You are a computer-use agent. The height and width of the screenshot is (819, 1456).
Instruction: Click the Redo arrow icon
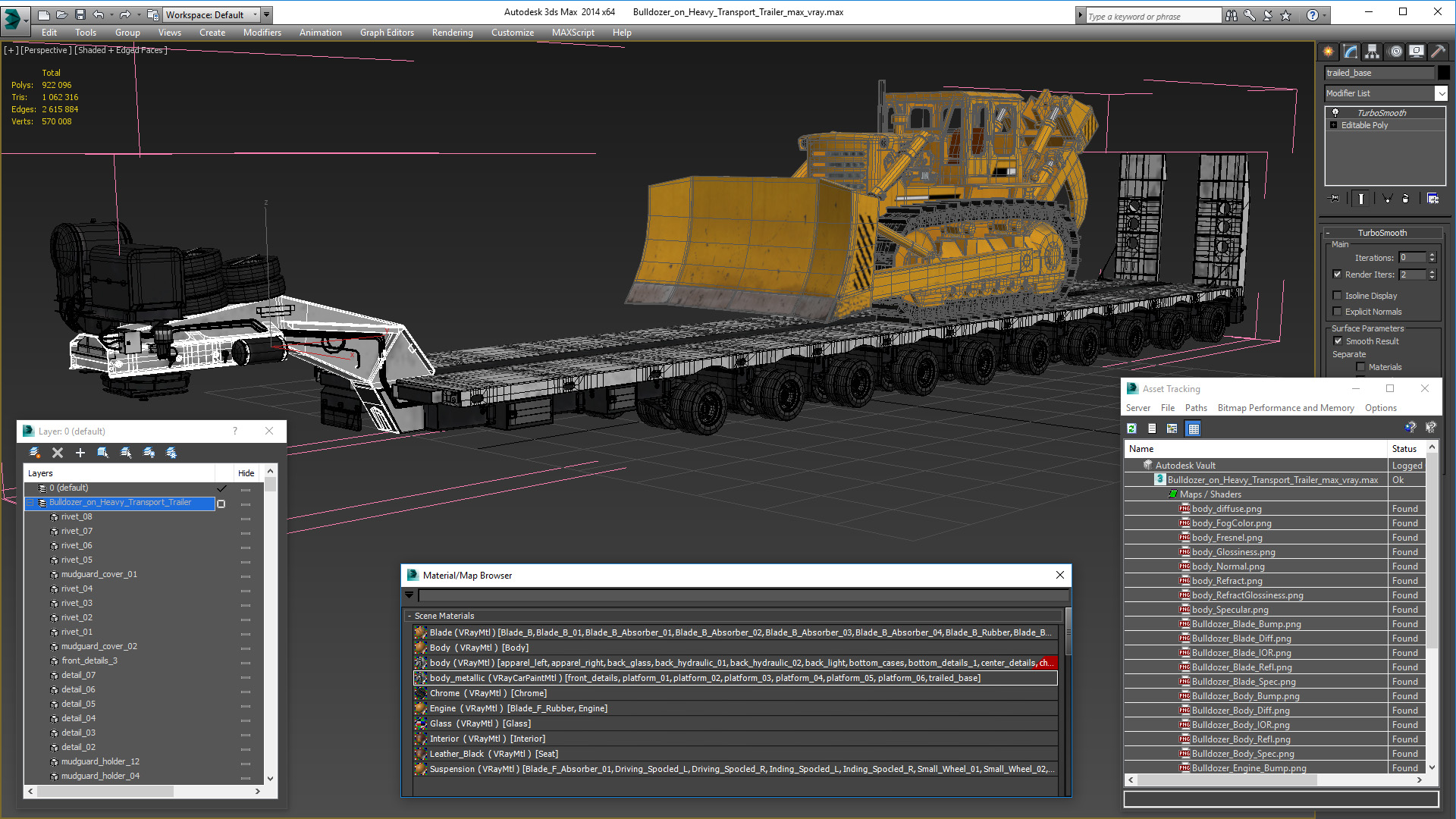pyautogui.click(x=124, y=14)
